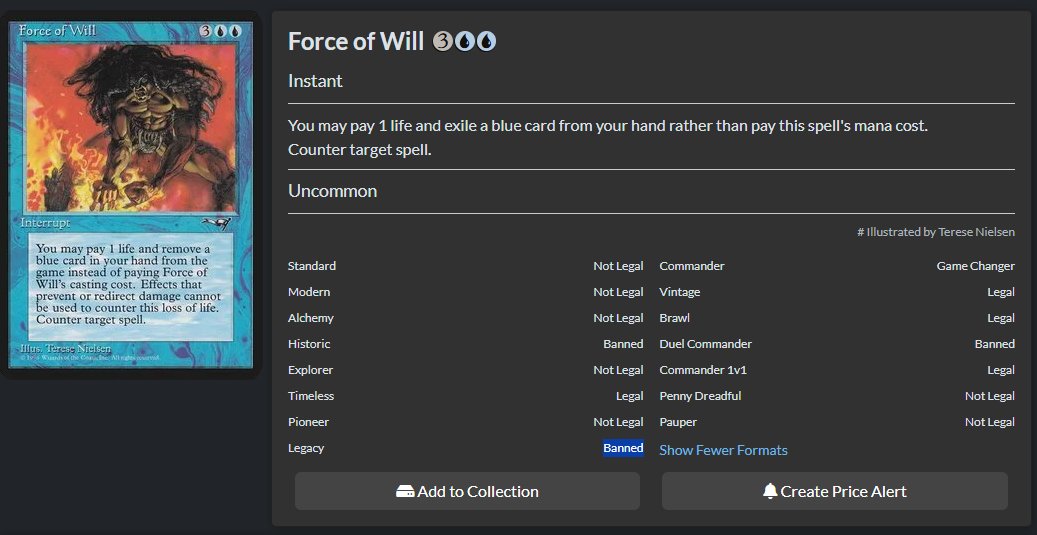Click the Commander 1v1 format label

(703, 370)
